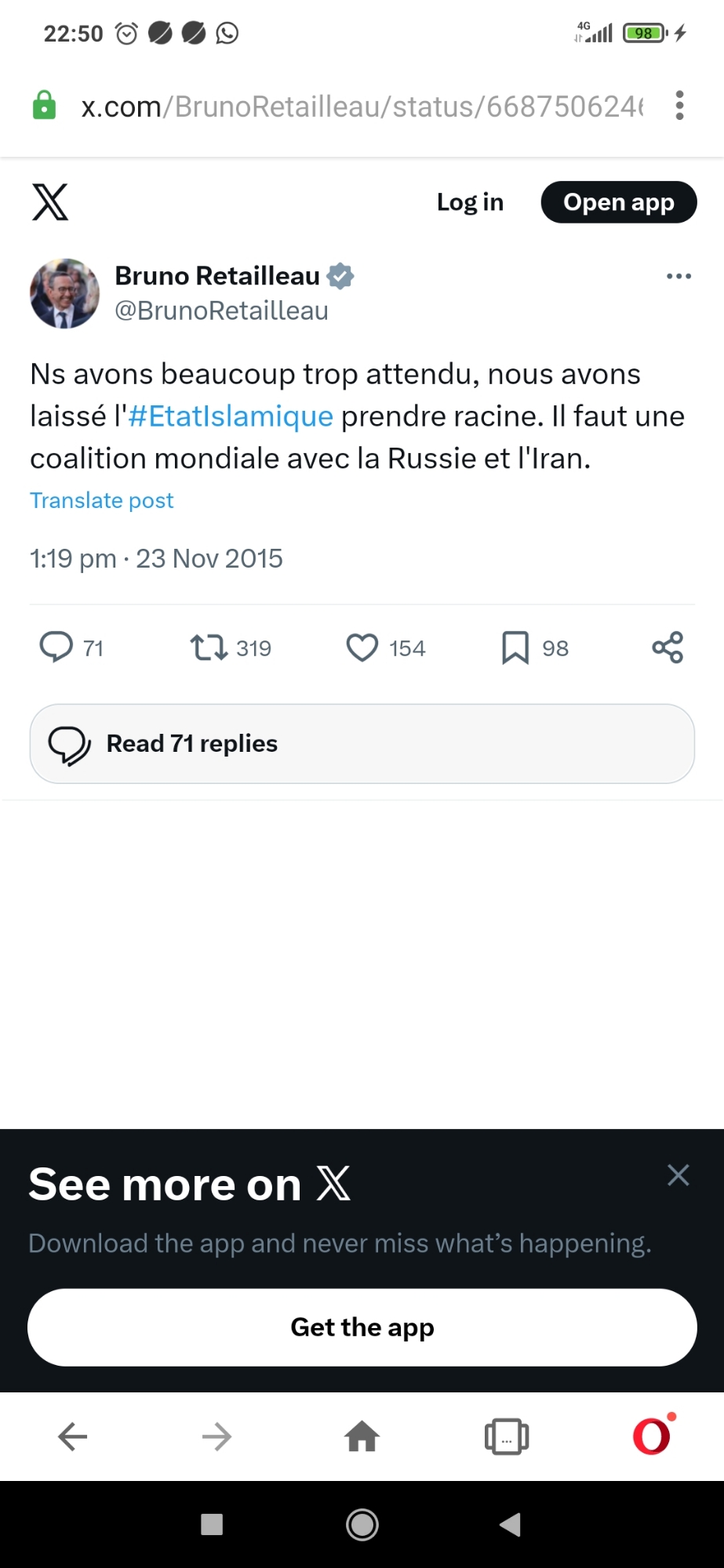Click the X logo icon
The image size is (724, 1568).
coord(50,202)
